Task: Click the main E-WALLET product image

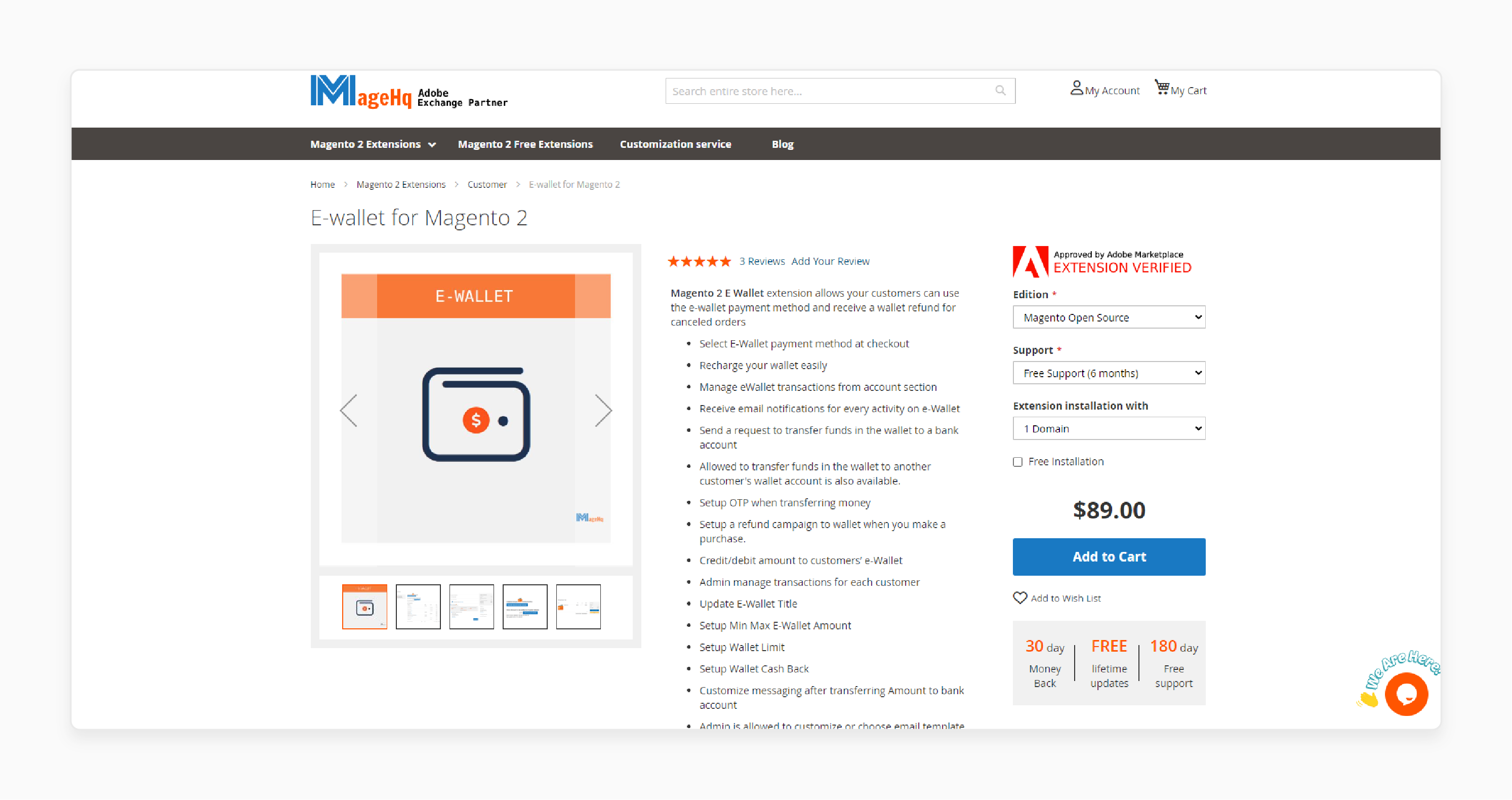Action: (x=475, y=408)
